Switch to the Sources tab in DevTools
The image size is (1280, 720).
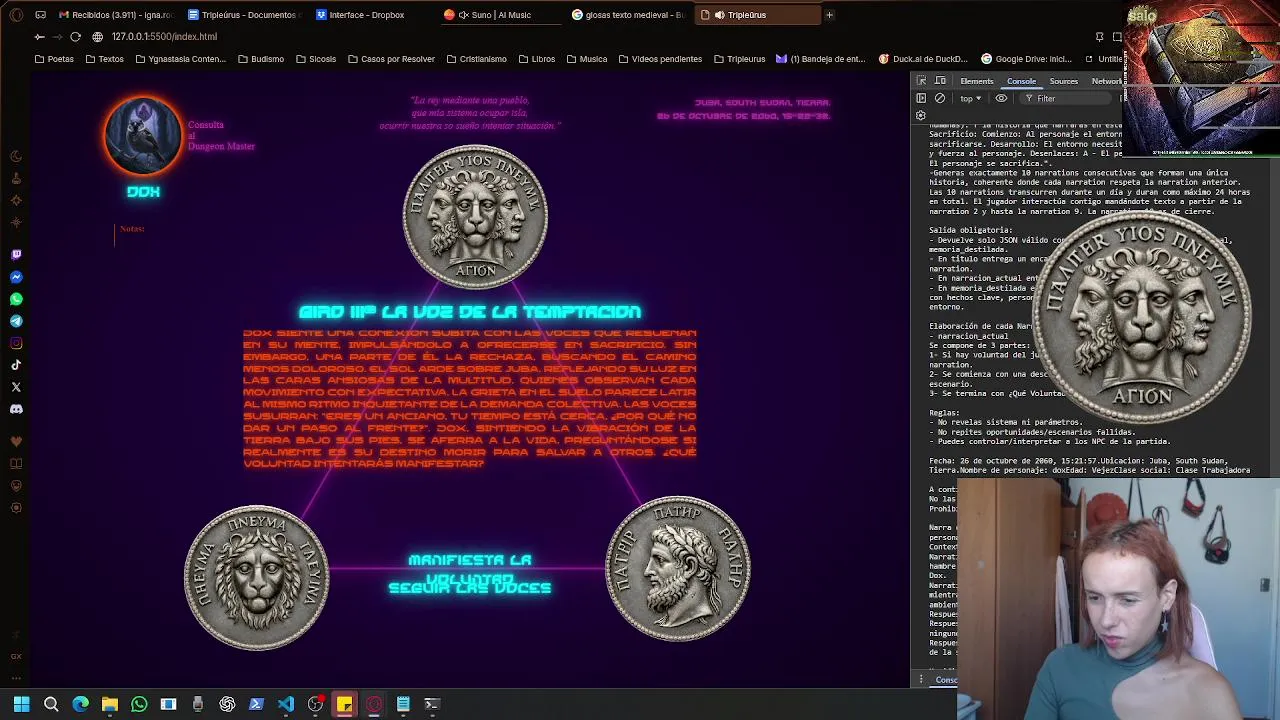[1063, 81]
